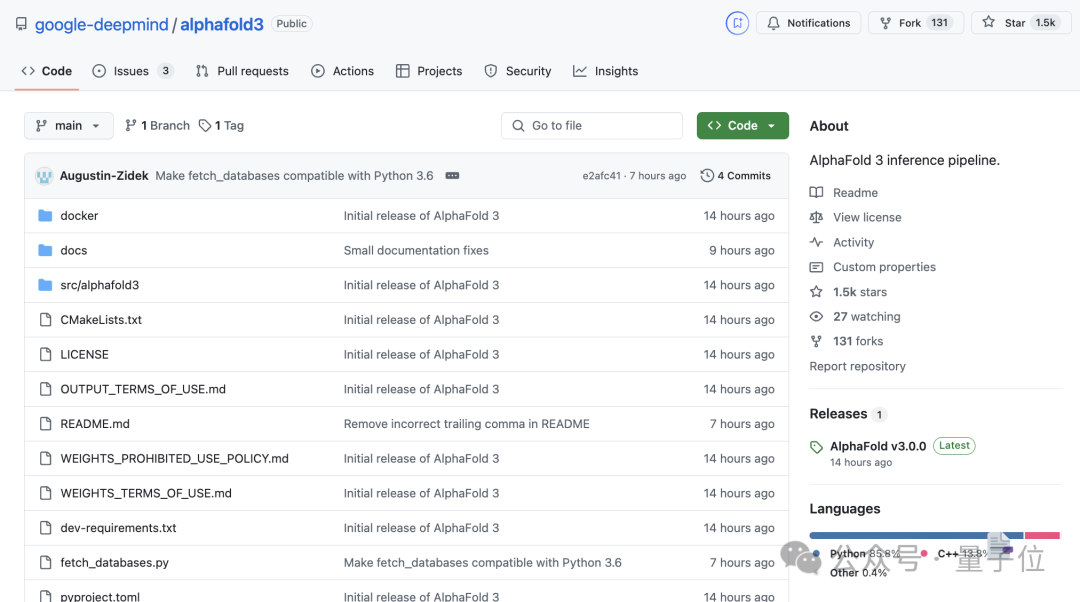This screenshot has width=1080, height=602.
Task: Click the docs folder icon
Action: tap(45, 250)
